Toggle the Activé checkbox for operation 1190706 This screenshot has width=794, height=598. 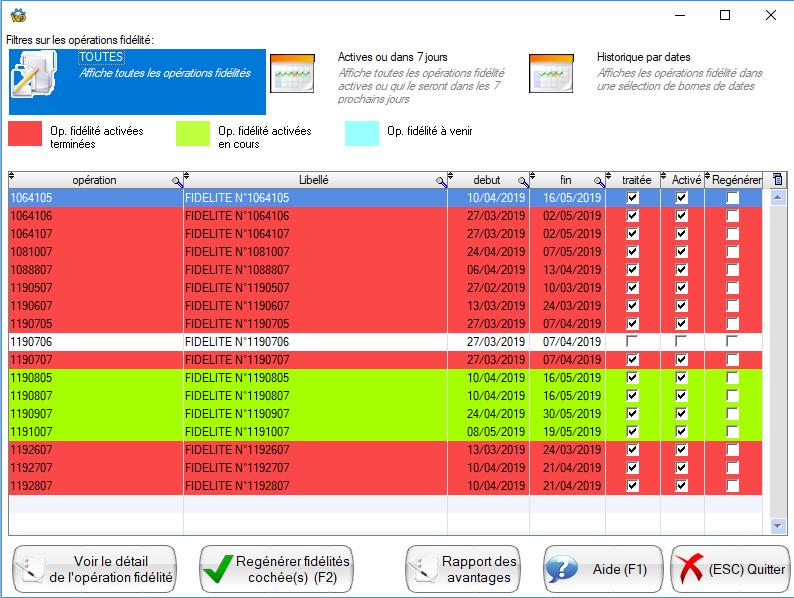click(682, 342)
